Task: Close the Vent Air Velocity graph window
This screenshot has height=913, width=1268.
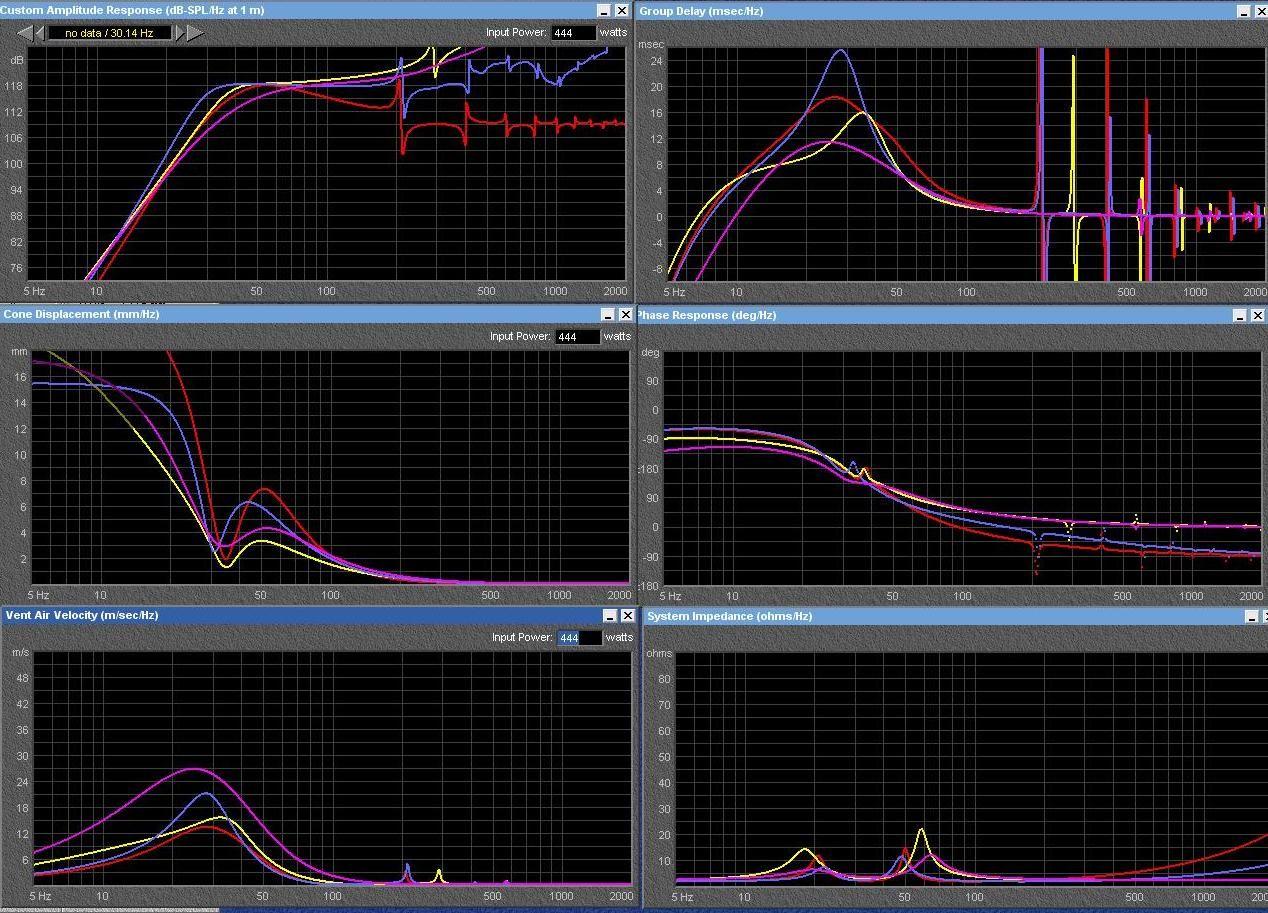Action: point(628,616)
